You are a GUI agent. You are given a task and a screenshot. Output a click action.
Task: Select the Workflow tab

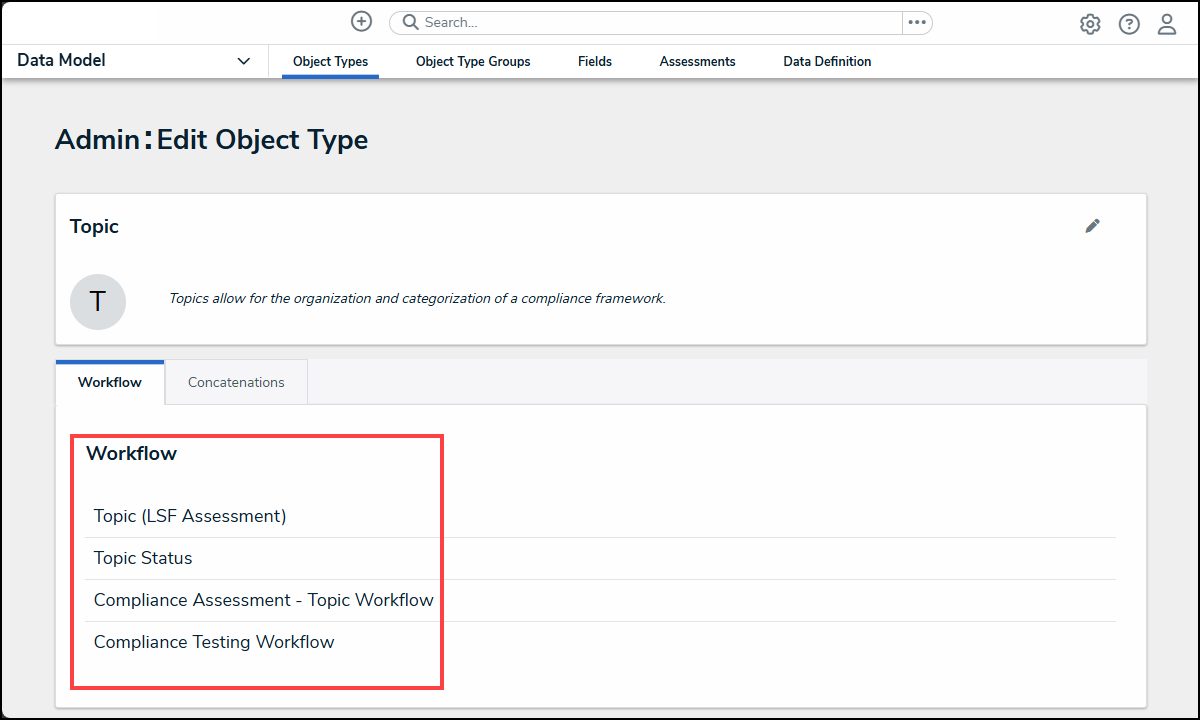110,383
